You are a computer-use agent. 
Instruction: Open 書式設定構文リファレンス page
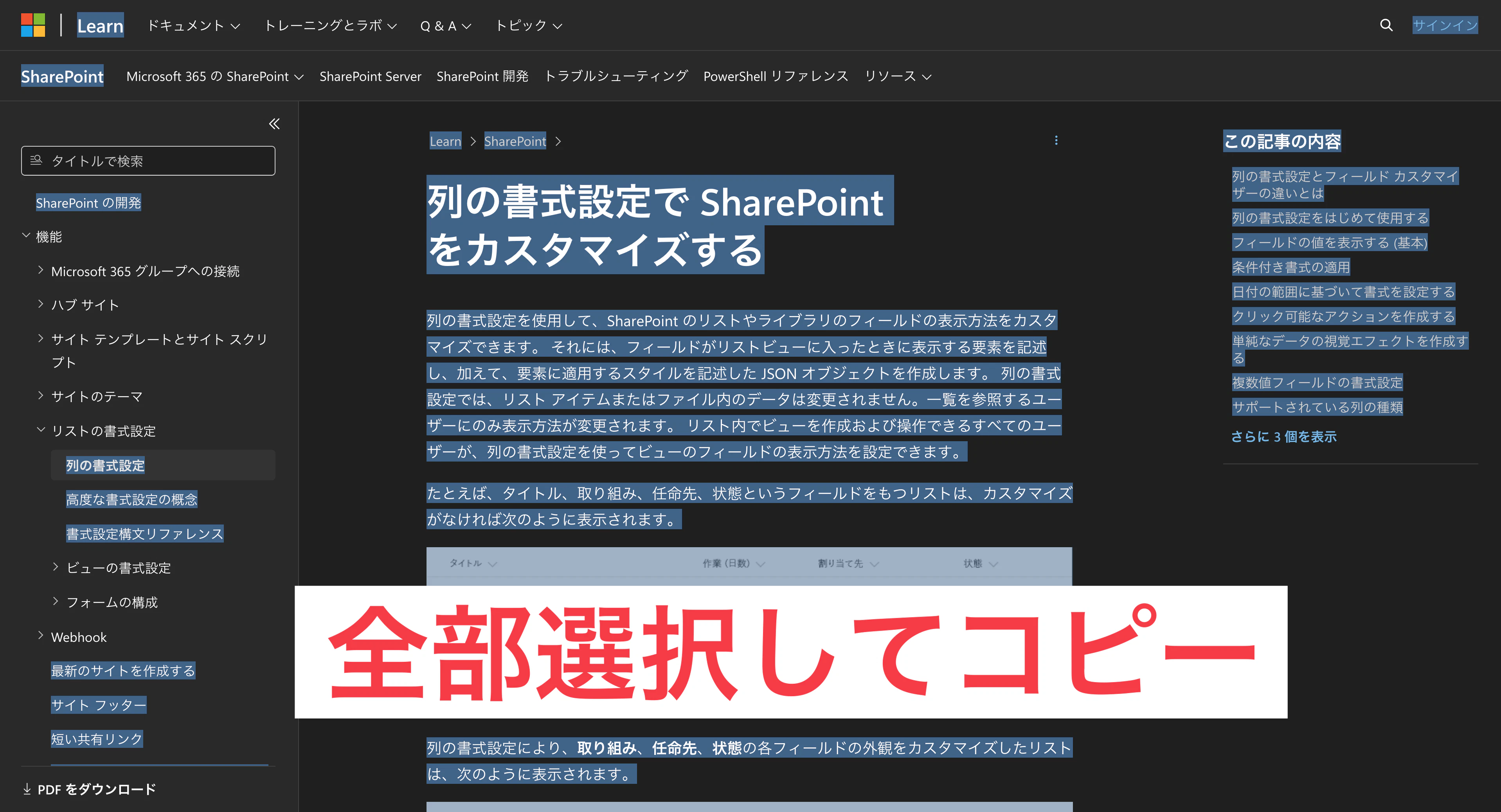145,534
